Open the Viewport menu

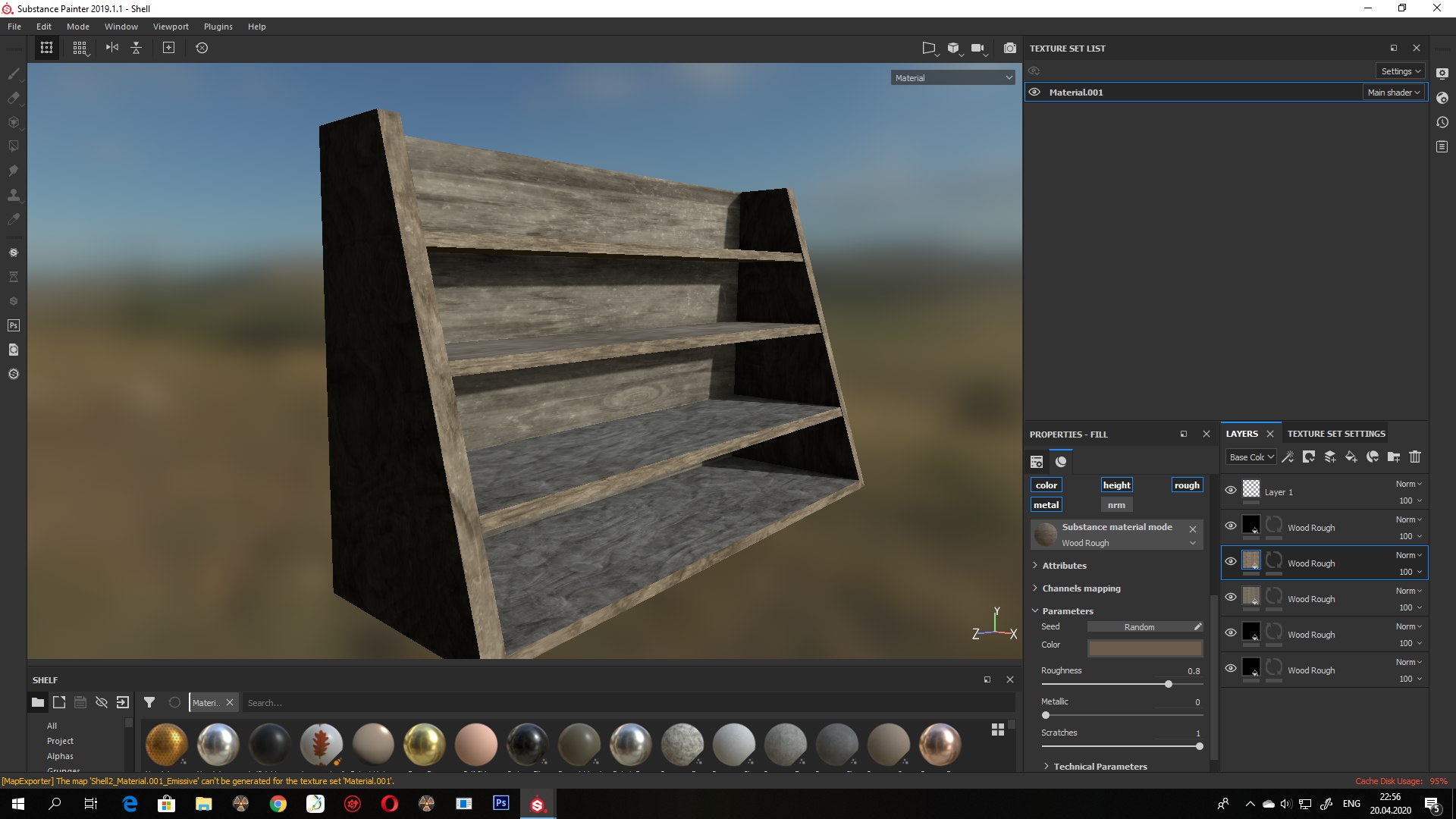coord(171,27)
